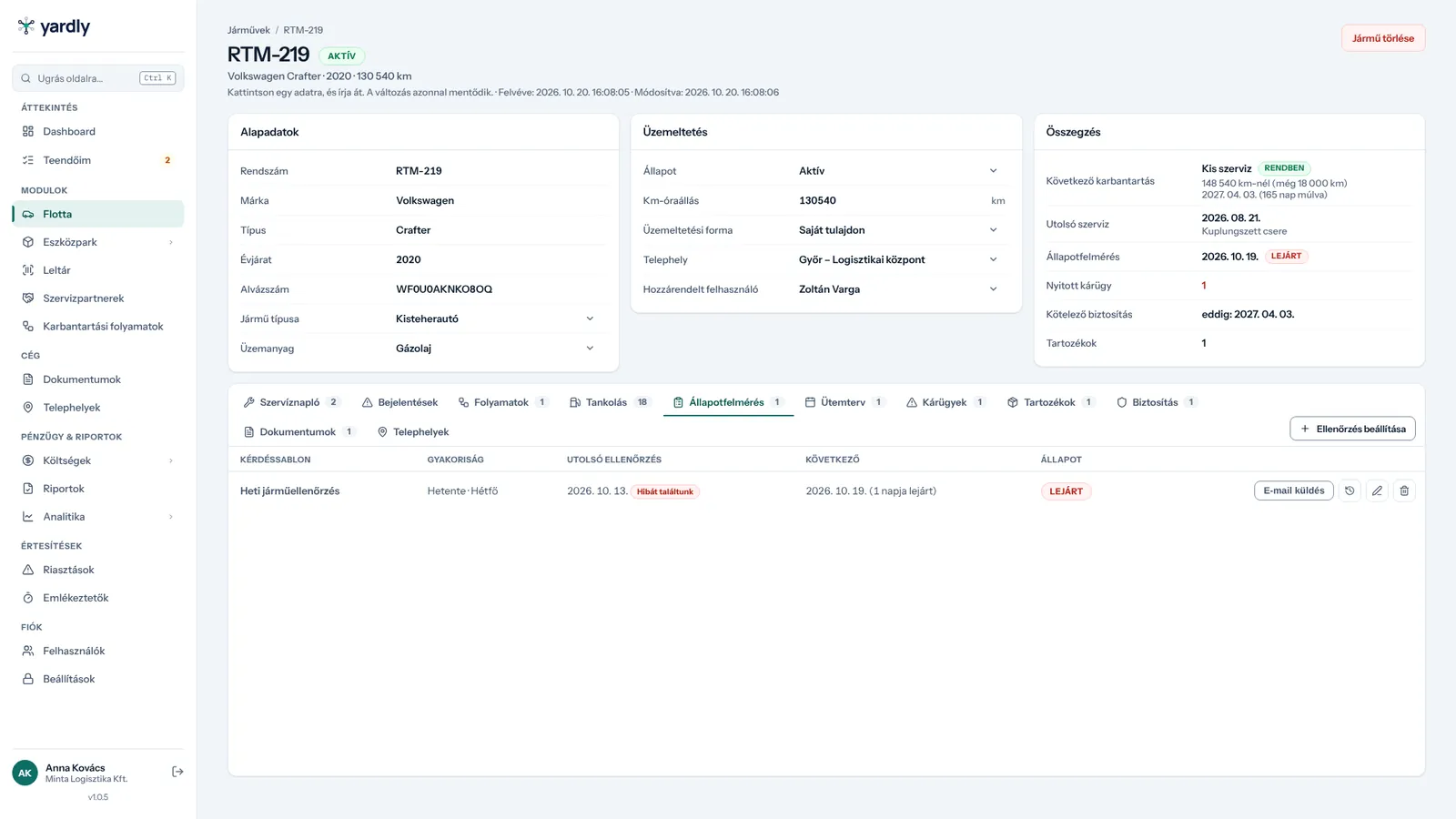This screenshot has height=819, width=1456.
Task: Open the Hozzárendelt felhasználó dropdown
Action: coord(901,289)
